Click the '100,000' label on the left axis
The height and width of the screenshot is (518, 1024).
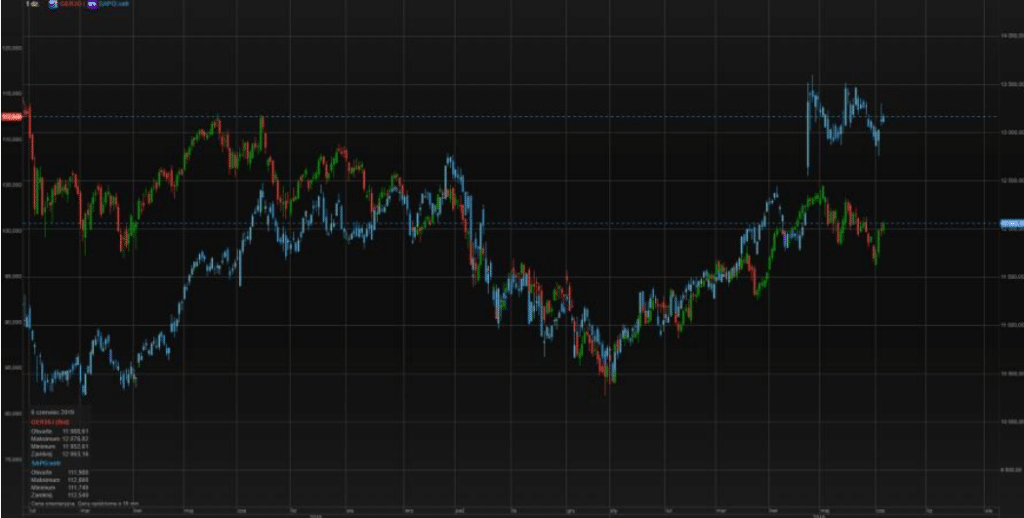tap(13, 231)
